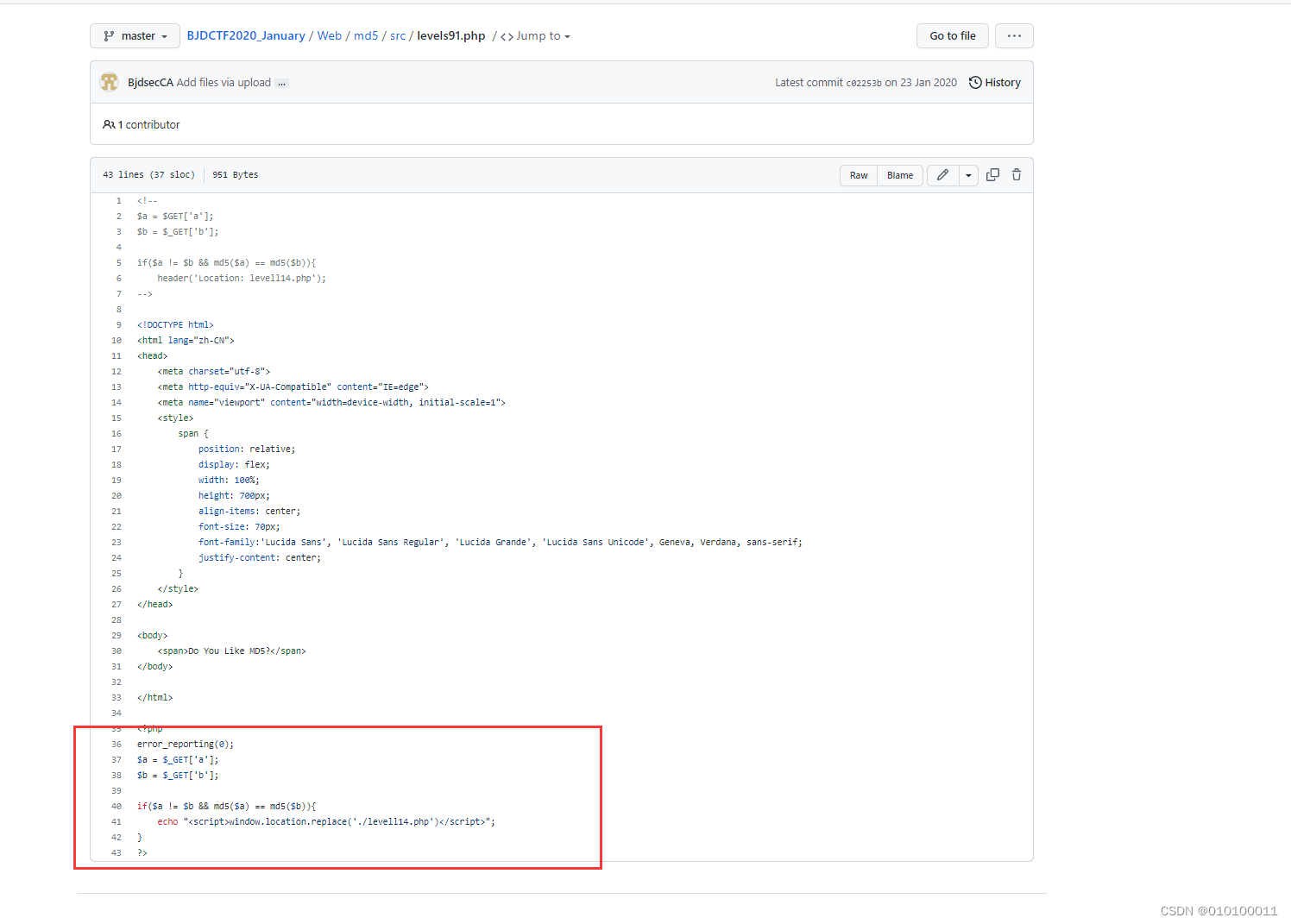View file History
Viewport: 1291px width, 924px height.
pos(995,83)
